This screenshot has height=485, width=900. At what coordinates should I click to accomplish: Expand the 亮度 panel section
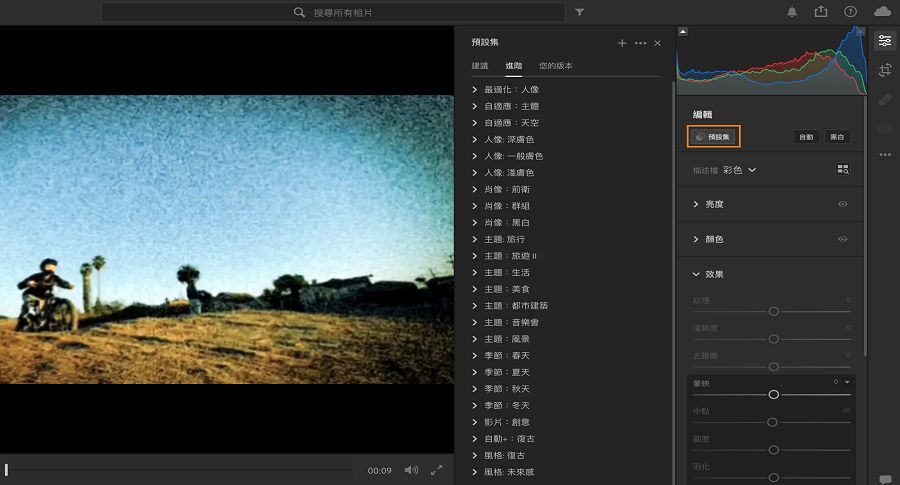(x=696, y=204)
